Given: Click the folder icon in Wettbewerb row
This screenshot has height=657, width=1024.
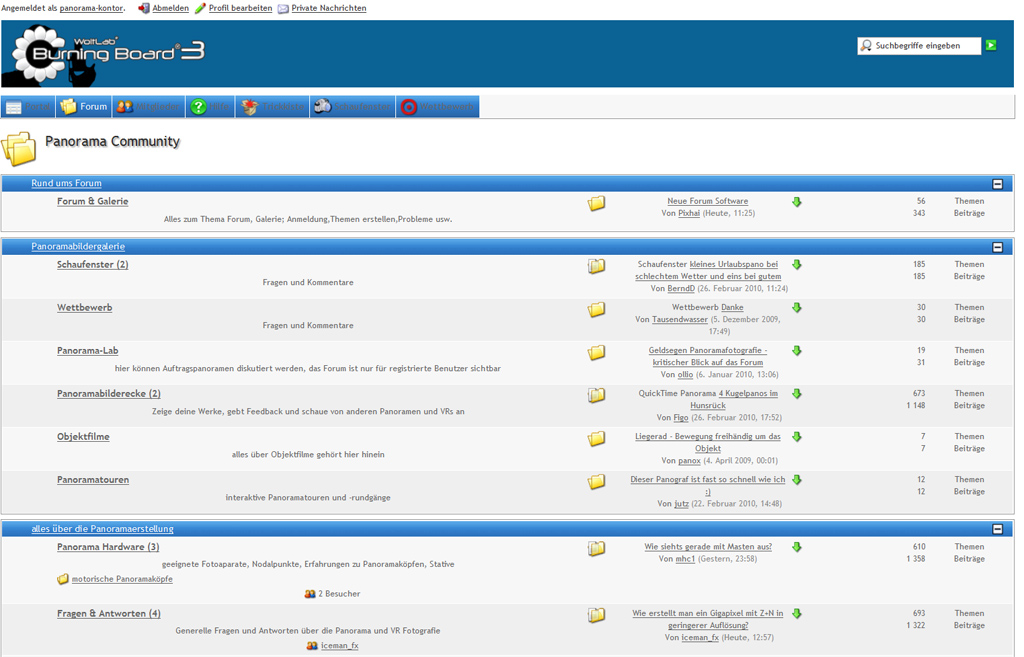Looking at the screenshot, I should point(596,310).
